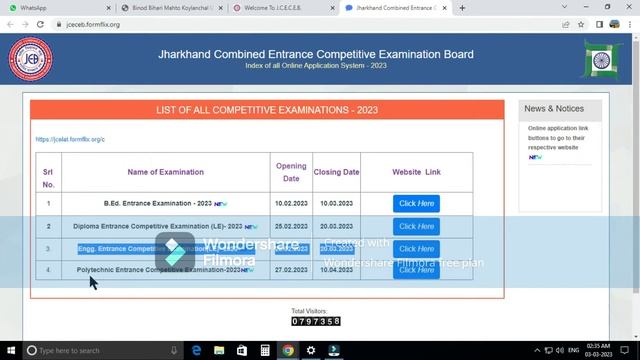The image size is (640, 360).
Task: Open the volume tray icon
Action: click(x=560, y=351)
